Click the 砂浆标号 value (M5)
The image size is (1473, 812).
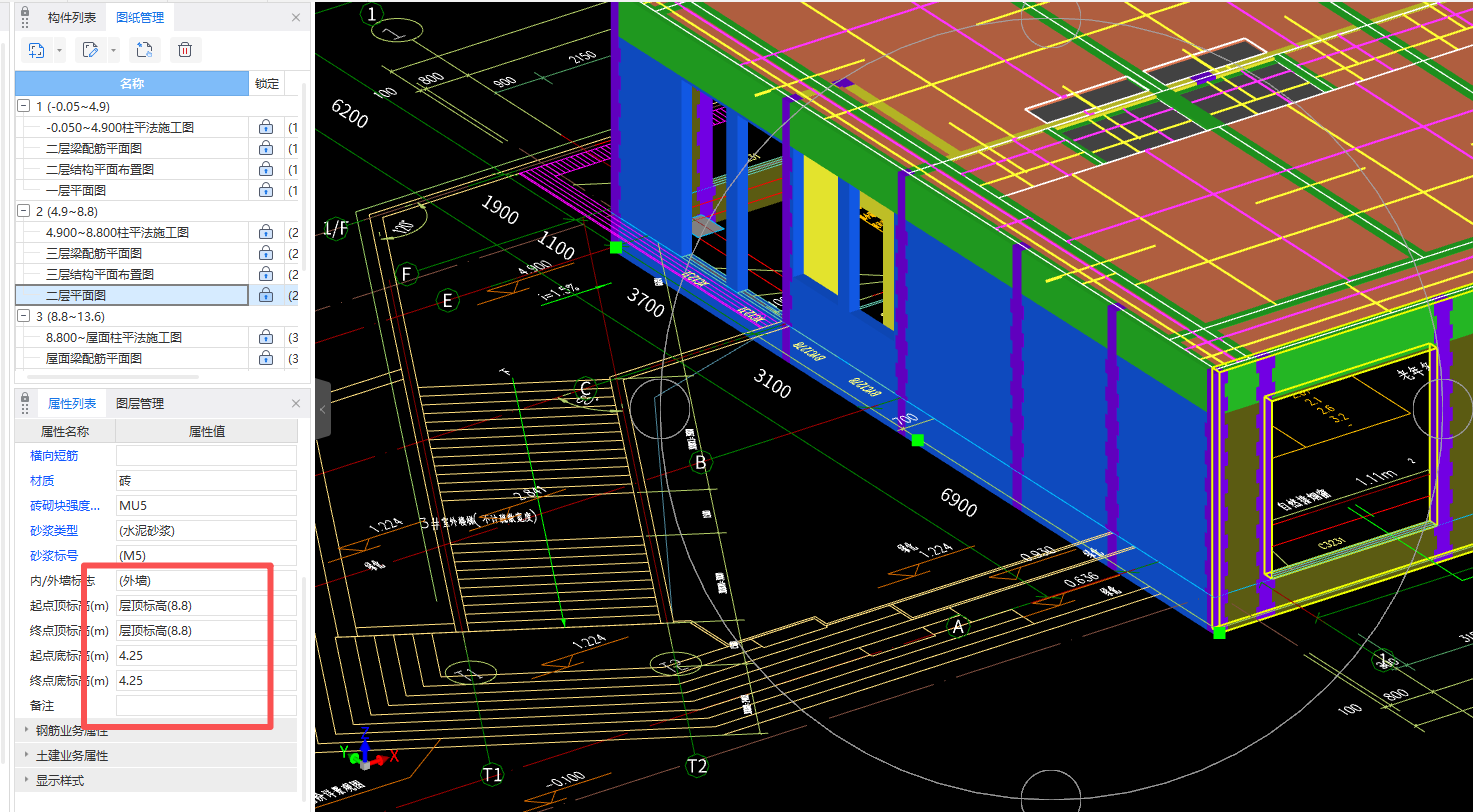click(x=207, y=555)
